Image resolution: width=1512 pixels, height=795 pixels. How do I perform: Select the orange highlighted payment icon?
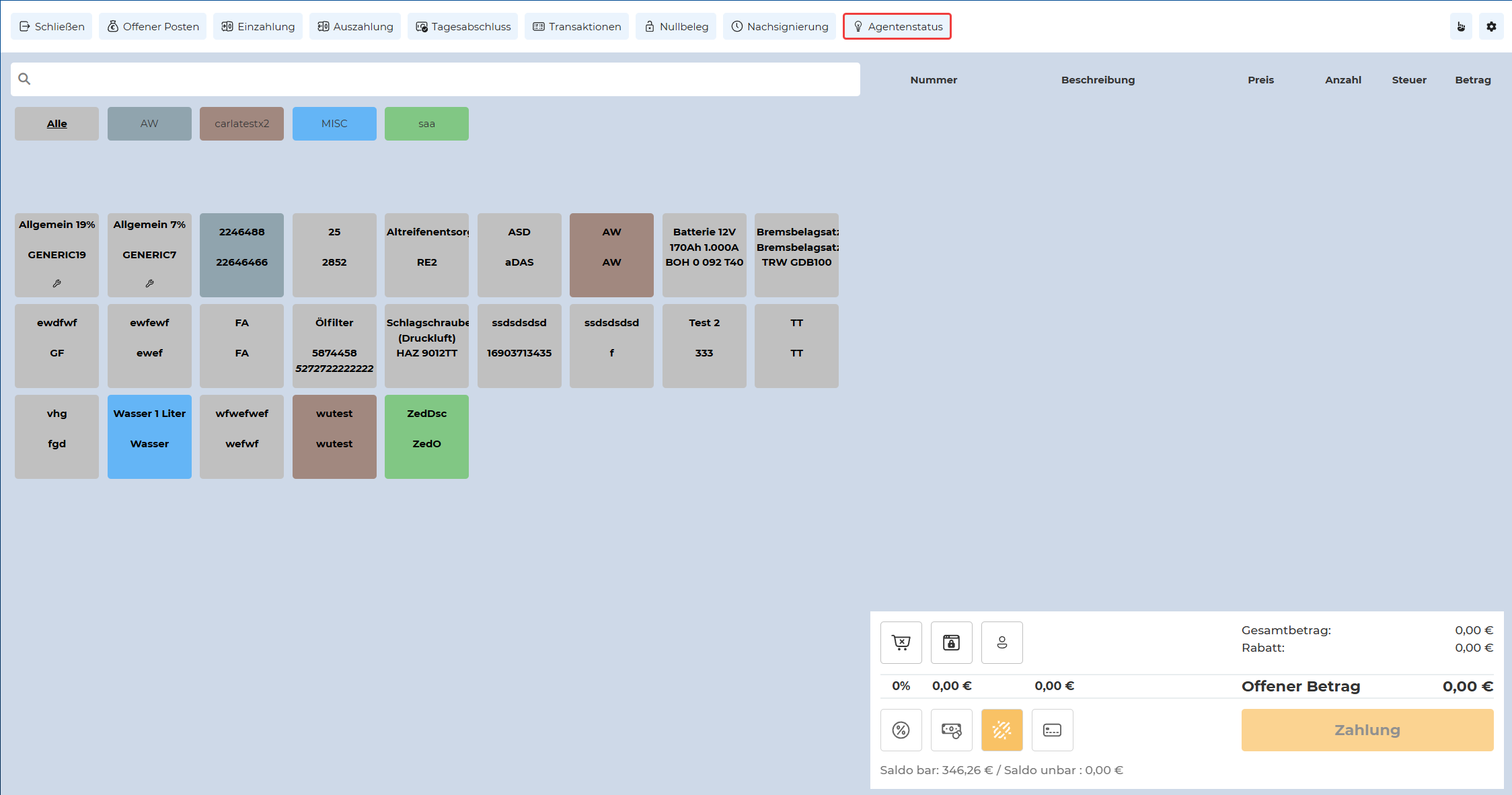click(1001, 730)
